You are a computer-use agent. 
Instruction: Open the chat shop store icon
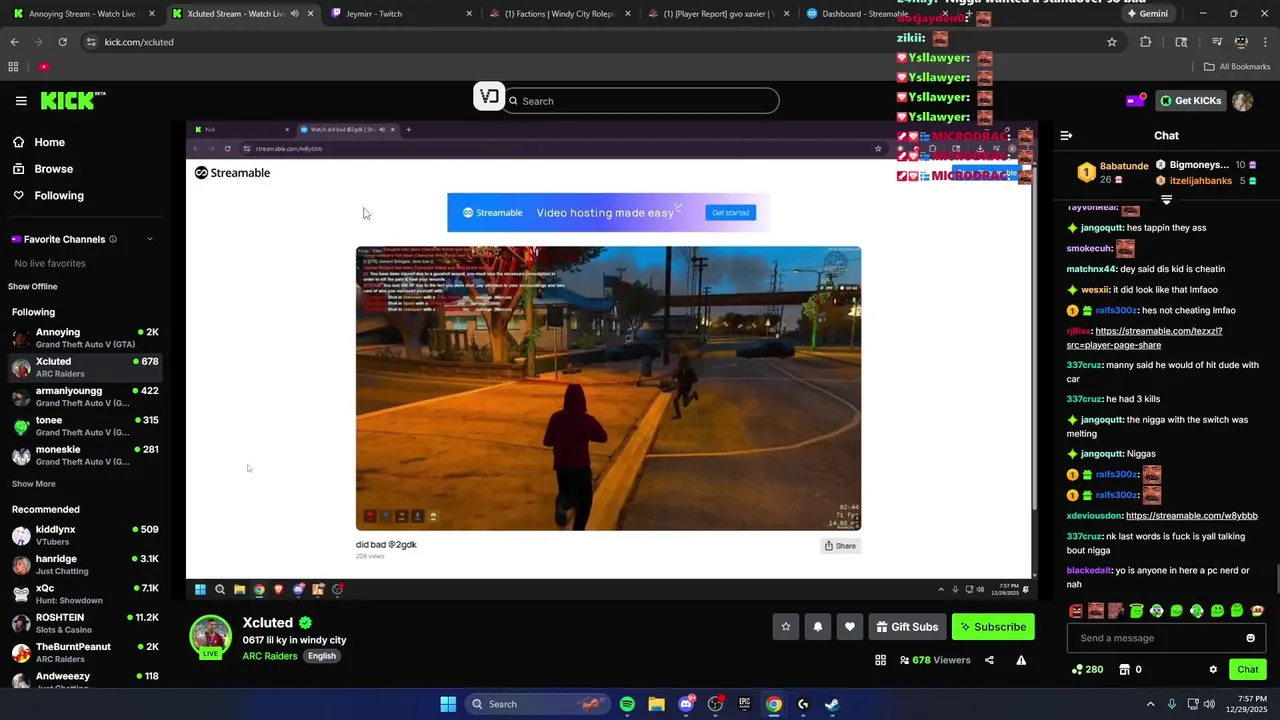click(1124, 669)
